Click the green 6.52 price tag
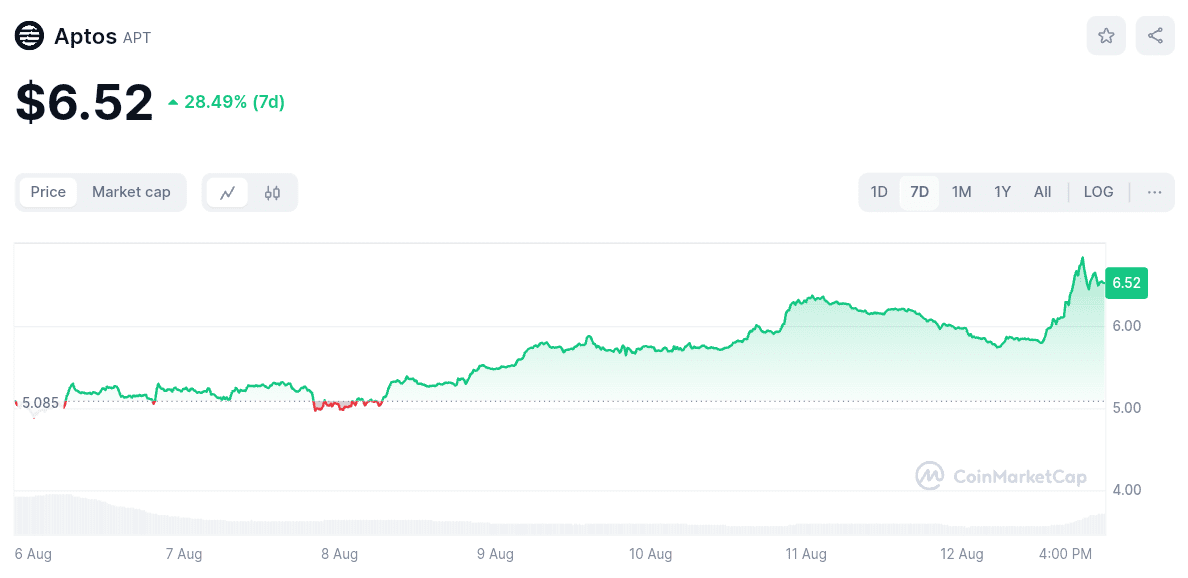 point(1126,283)
